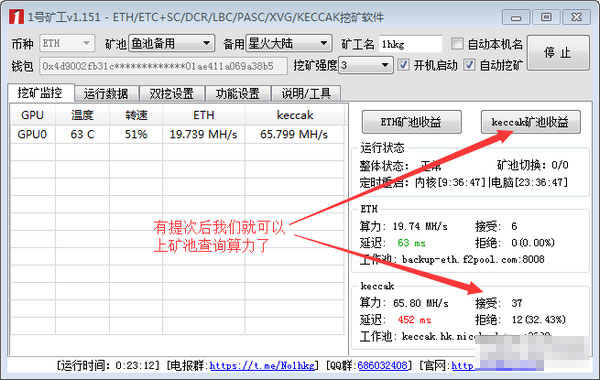
Task: Click the 矿池切换 0/0 status text
Action: coord(533,165)
